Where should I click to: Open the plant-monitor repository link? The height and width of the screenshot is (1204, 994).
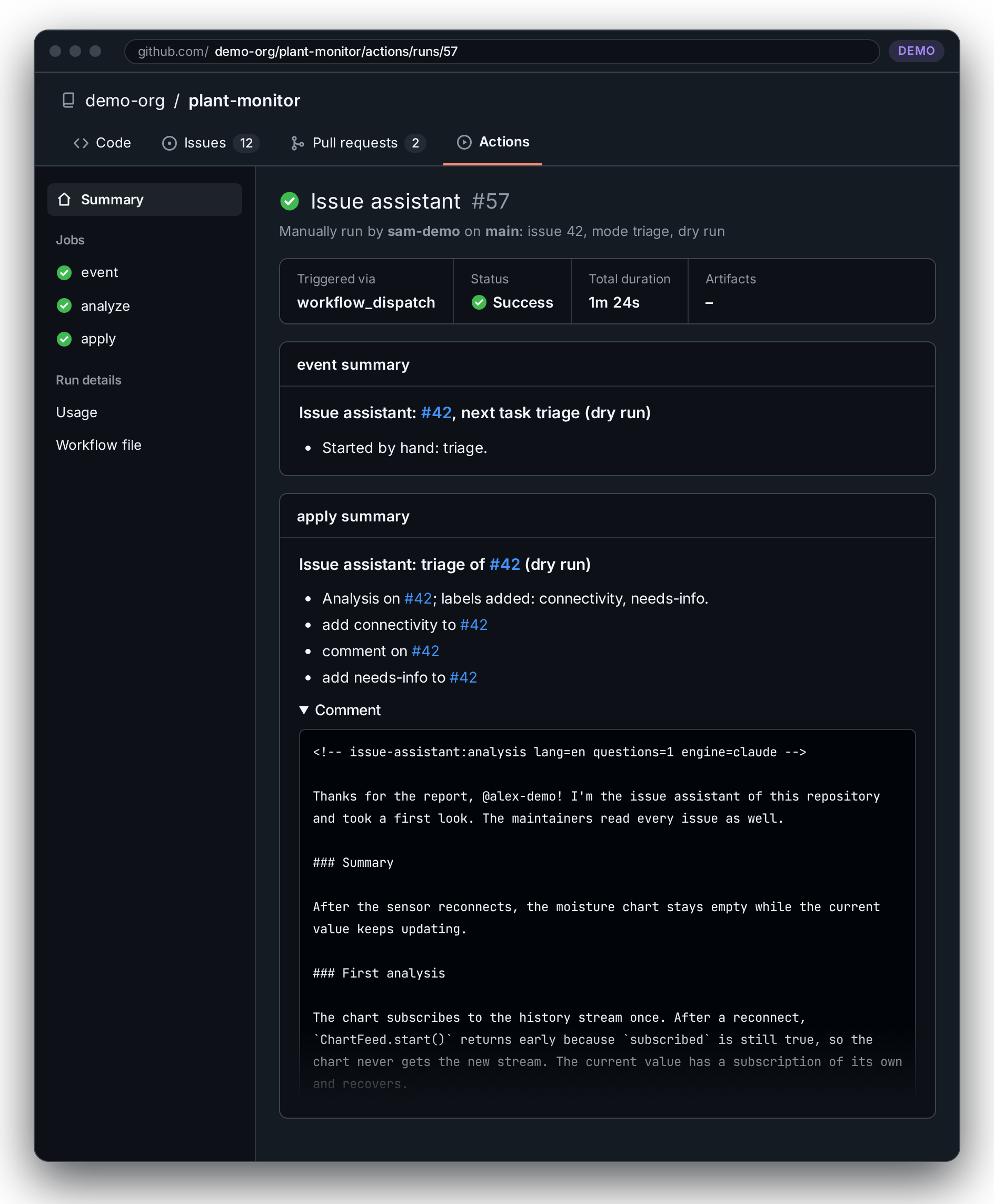click(x=244, y=100)
